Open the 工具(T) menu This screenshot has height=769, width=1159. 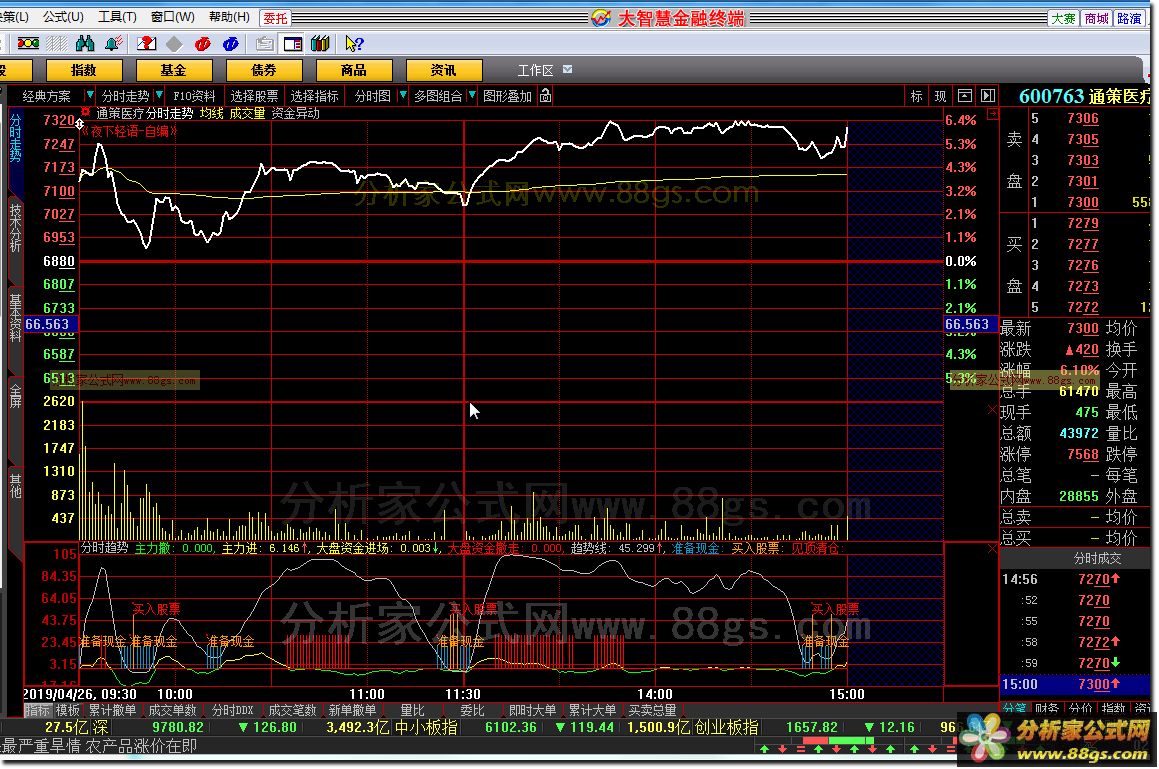[x=118, y=17]
